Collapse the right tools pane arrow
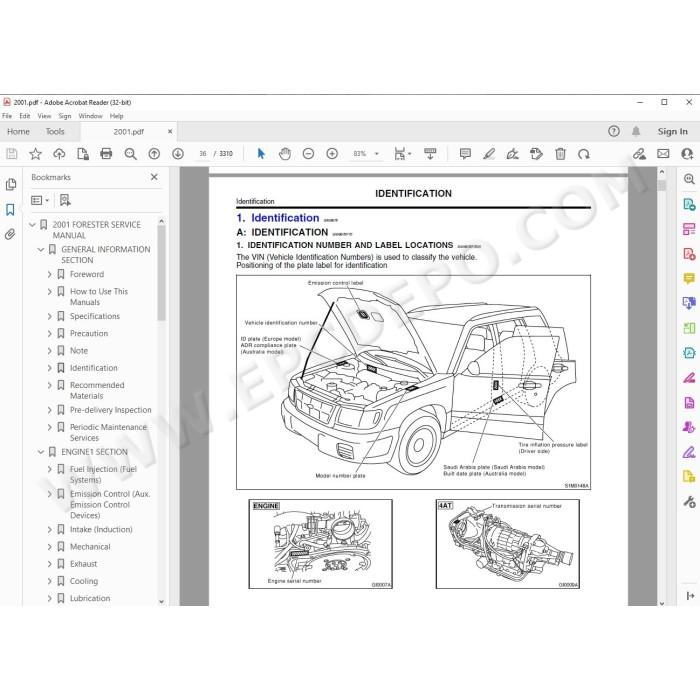This screenshot has width=700, height=700. click(x=690, y=596)
